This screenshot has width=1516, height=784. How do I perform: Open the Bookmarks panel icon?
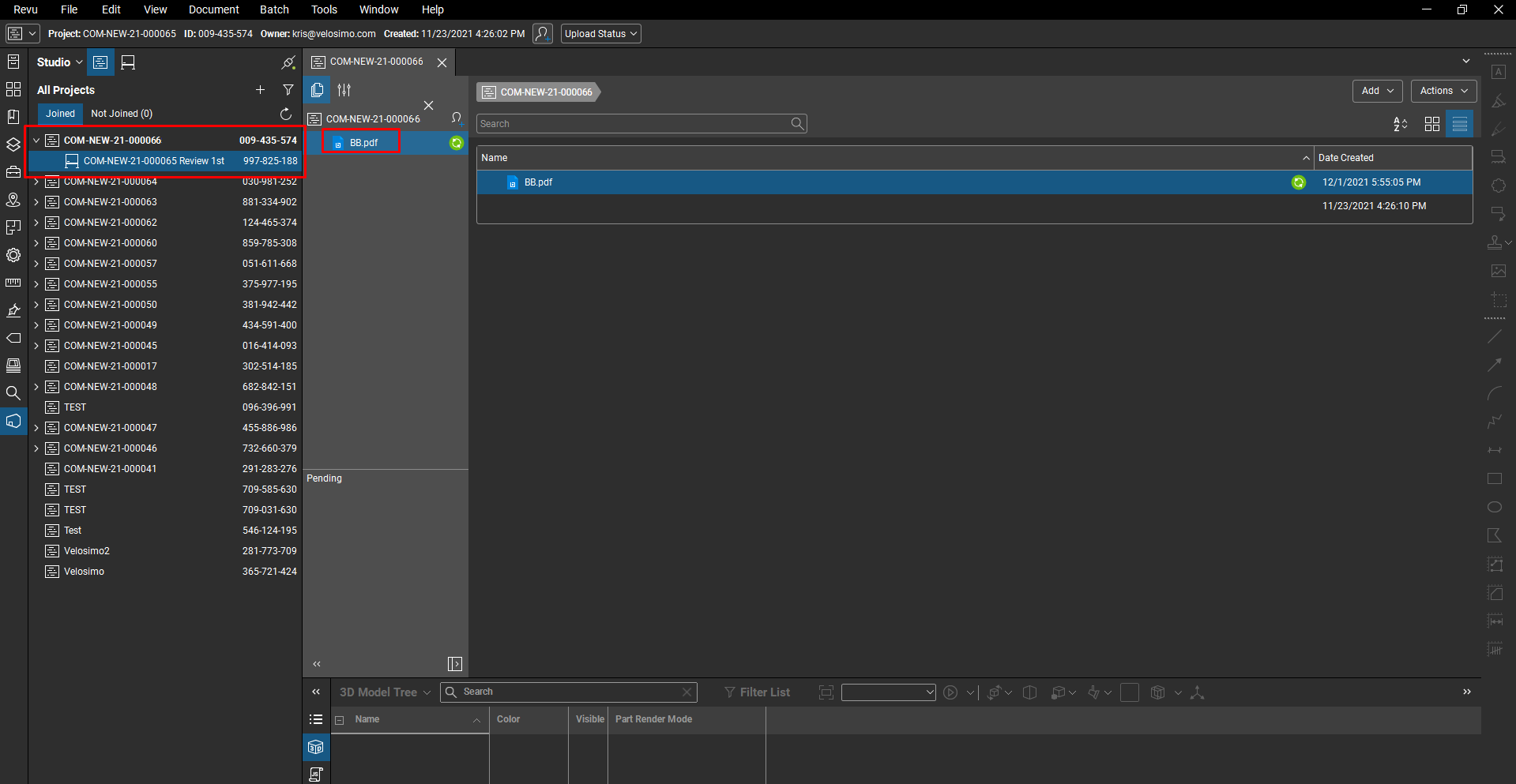pos(13,117)
